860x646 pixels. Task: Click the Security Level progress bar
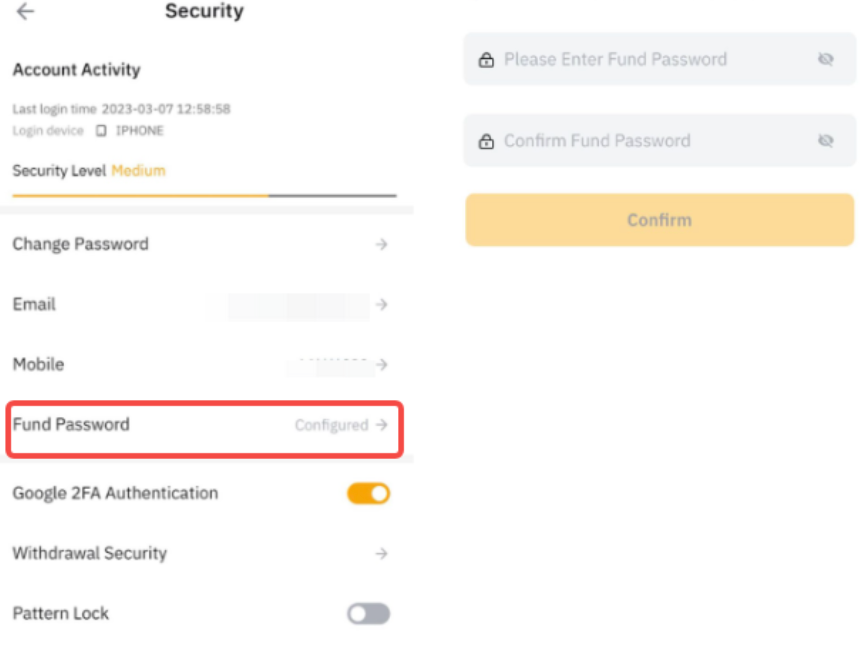(204, 195)
